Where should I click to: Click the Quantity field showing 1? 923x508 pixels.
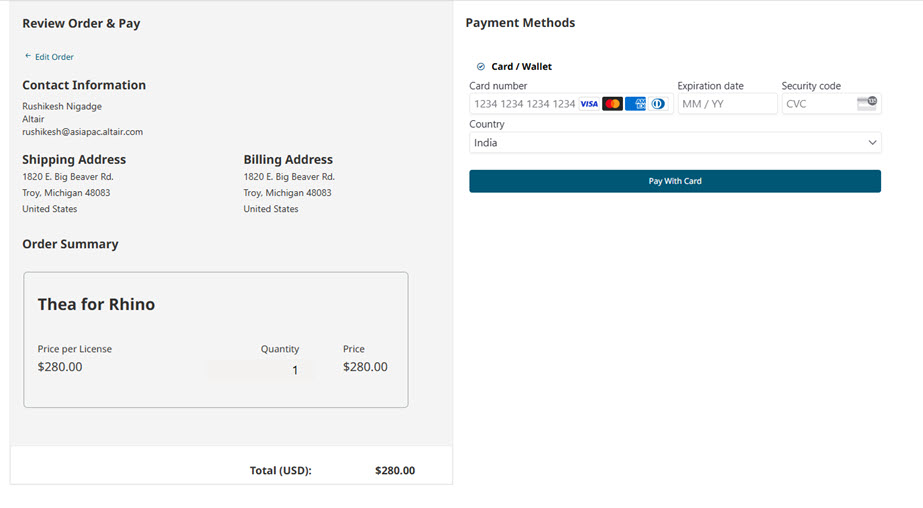coord(259,370)
